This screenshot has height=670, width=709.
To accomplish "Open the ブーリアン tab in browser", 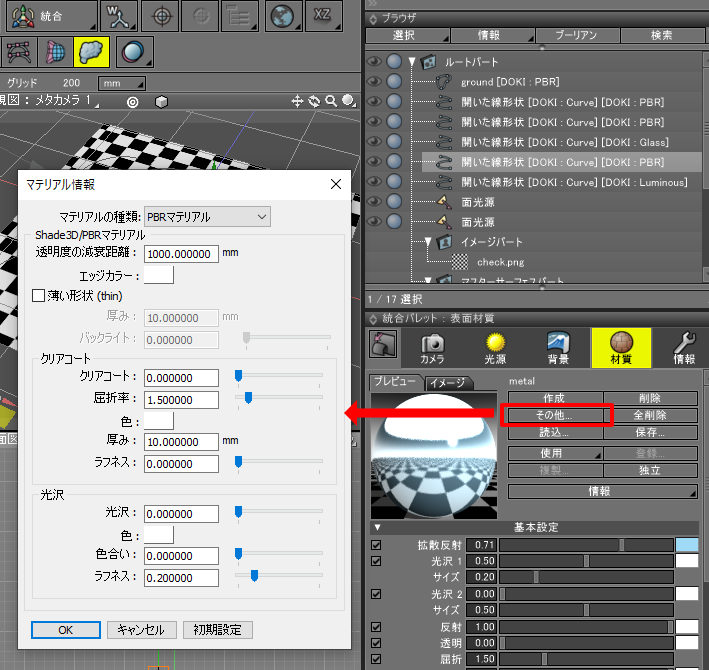I will 575,35.
